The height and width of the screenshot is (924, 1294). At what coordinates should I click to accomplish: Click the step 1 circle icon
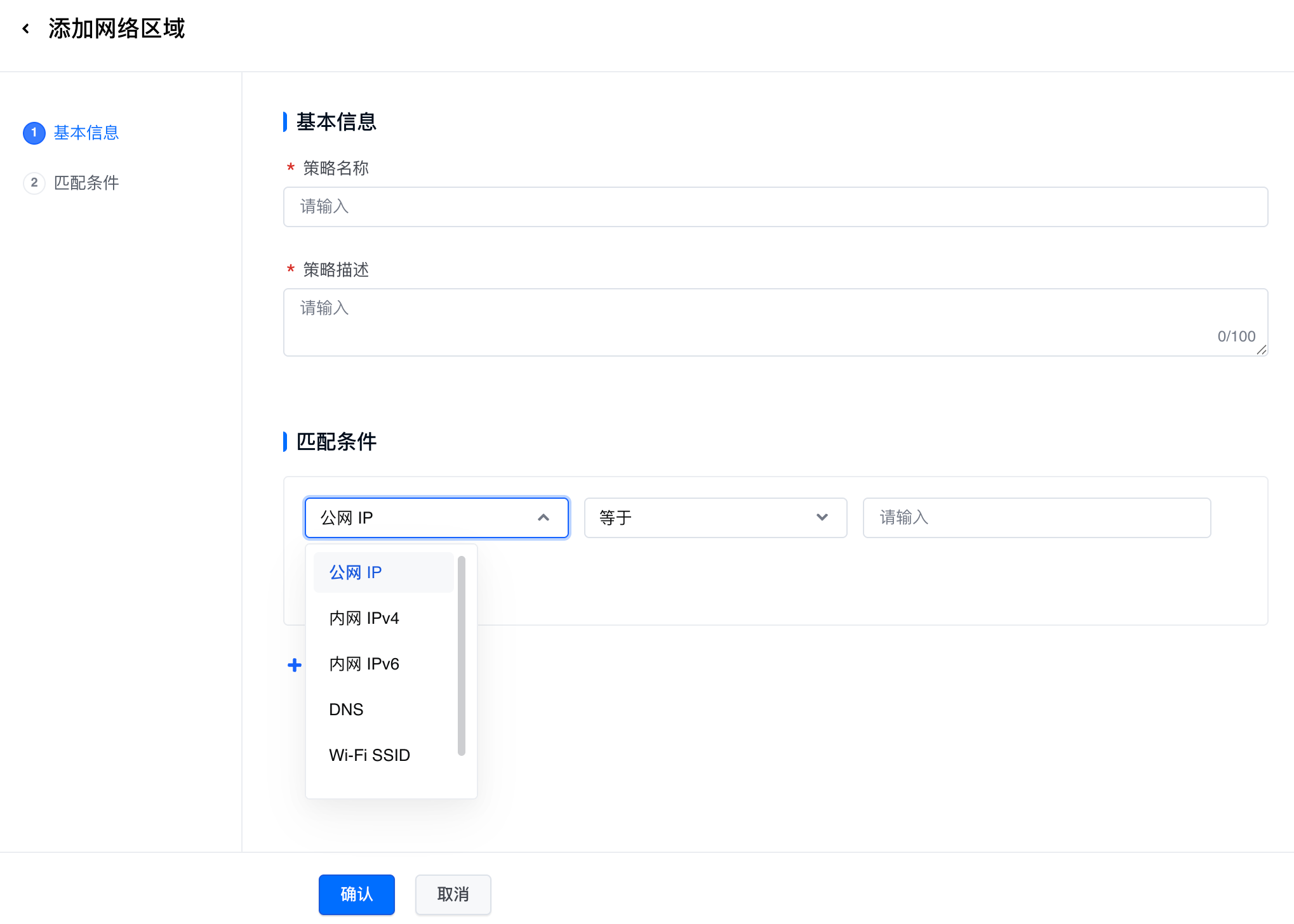34,133
